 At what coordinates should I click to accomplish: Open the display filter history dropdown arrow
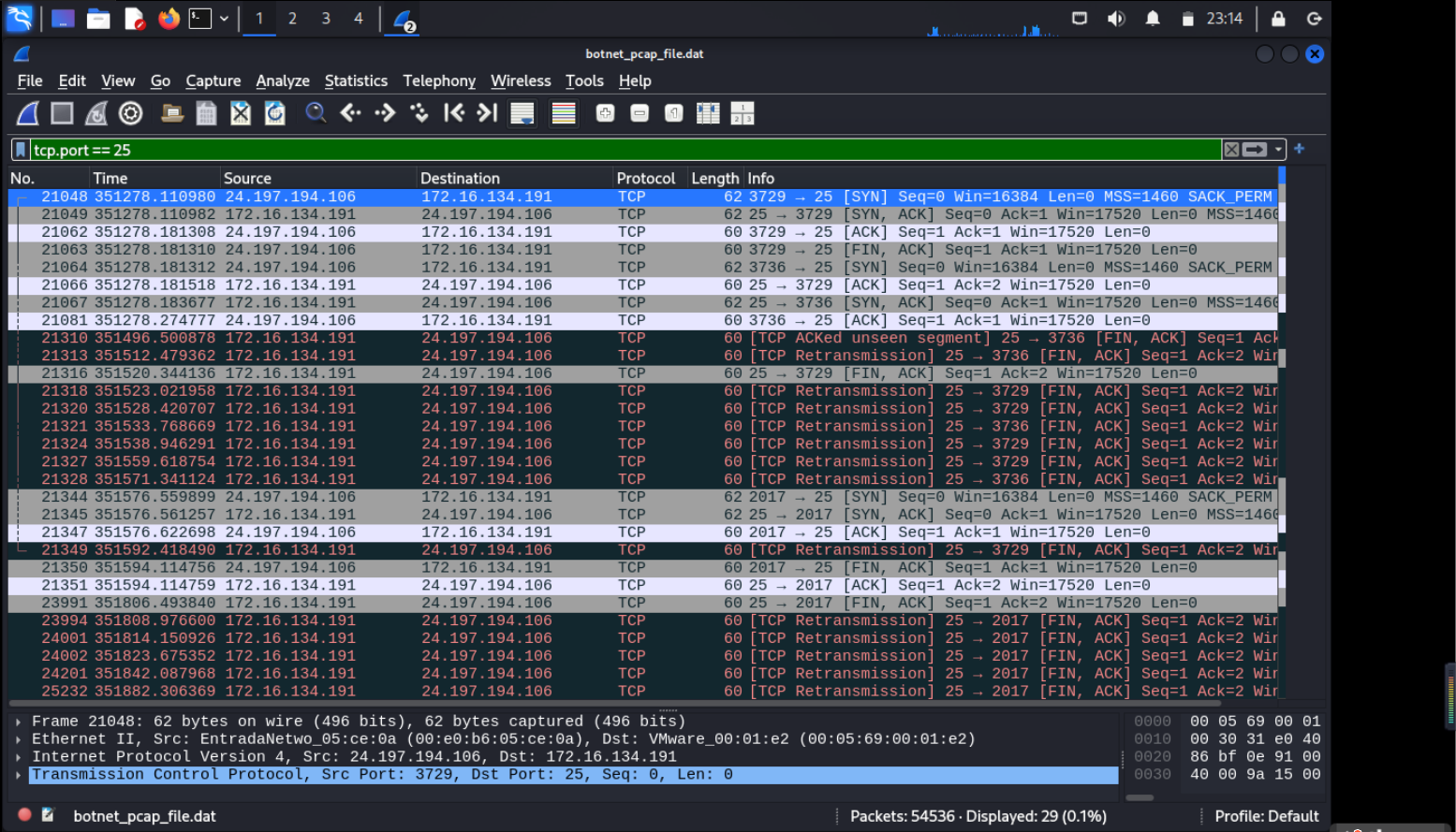point(1278,150)
